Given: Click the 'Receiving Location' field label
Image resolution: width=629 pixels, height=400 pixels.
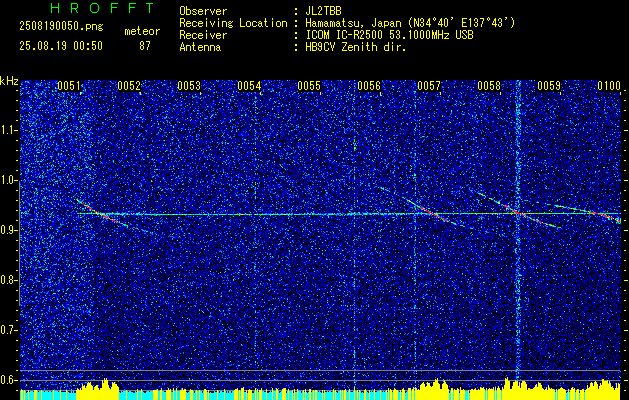Looking at the screenshot, I should [x=233, y=23].
